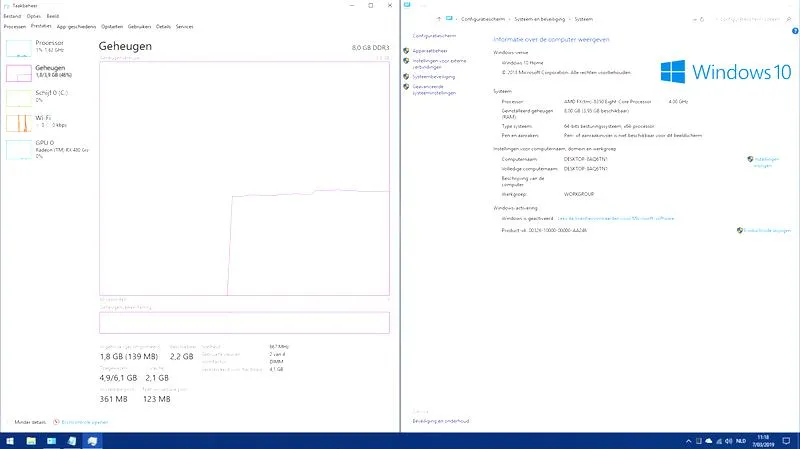Image resolution: width=800 pixels, height=449 pixels.
Task: Open the blue Help question mark icon
Action: point(795,31)
